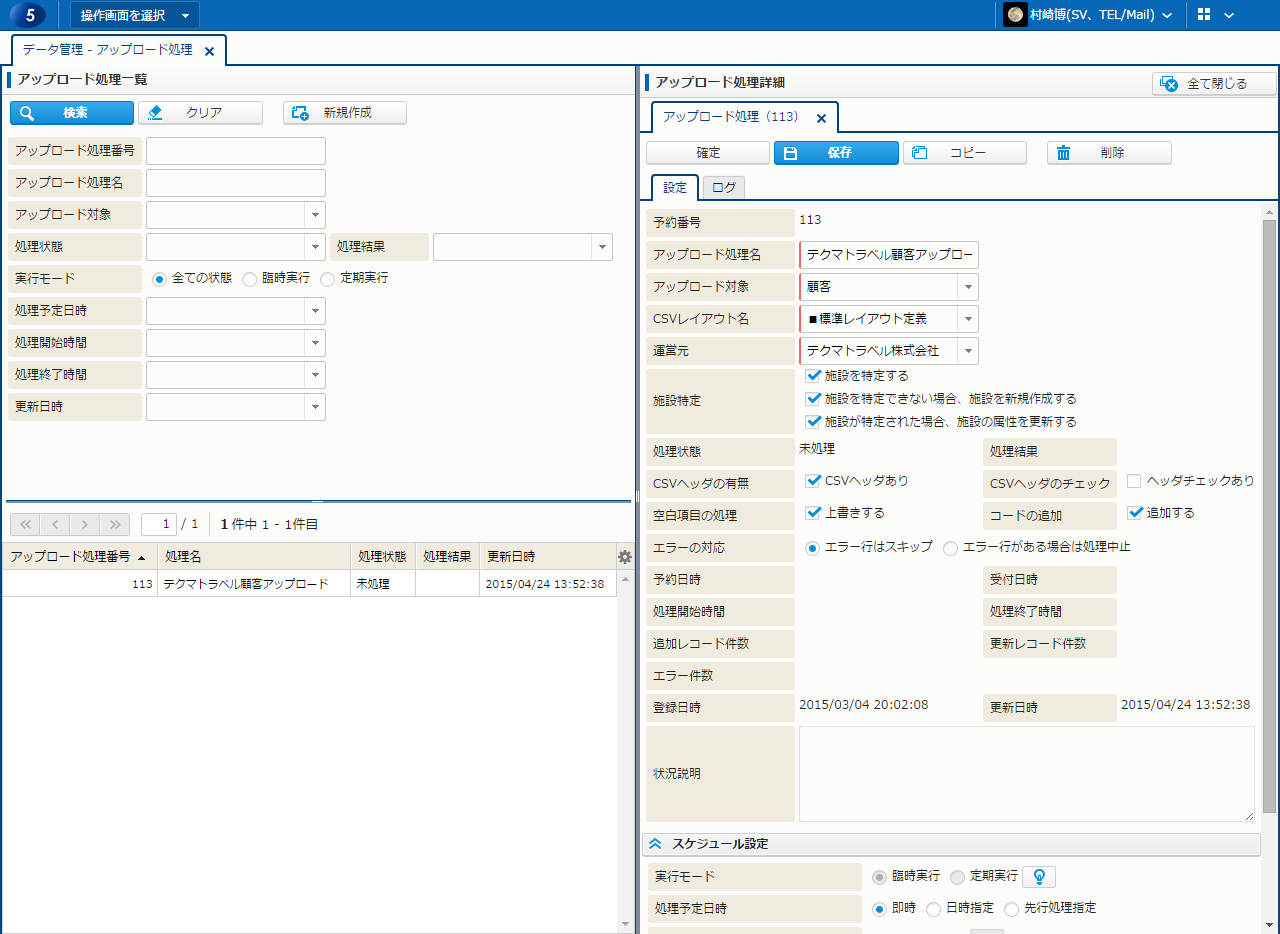Viewport: 1280px width, 934px height.
Task: Collapse the スケジュール設定 section
Action: click(656, 844)
